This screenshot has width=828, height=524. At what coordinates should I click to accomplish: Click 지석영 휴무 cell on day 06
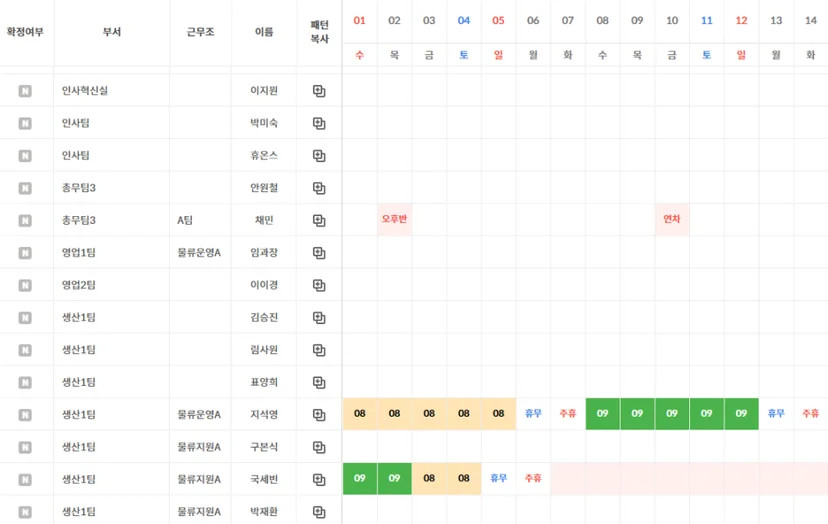(533, 414)
